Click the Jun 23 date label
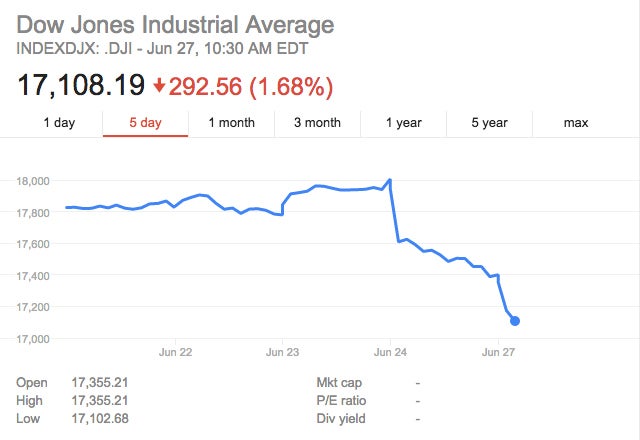Viewport: 640px width, 440px height. click(282, 352)
